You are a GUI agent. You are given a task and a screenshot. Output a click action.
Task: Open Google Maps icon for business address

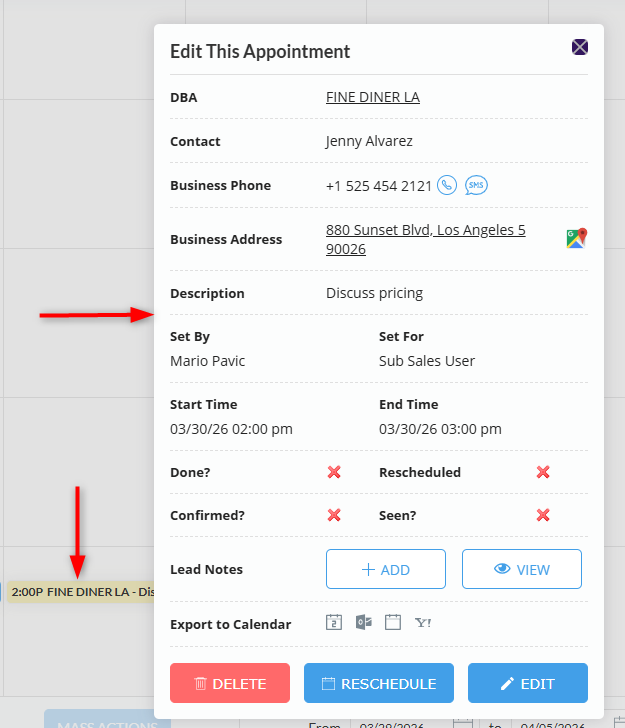[x=576, y=238]
